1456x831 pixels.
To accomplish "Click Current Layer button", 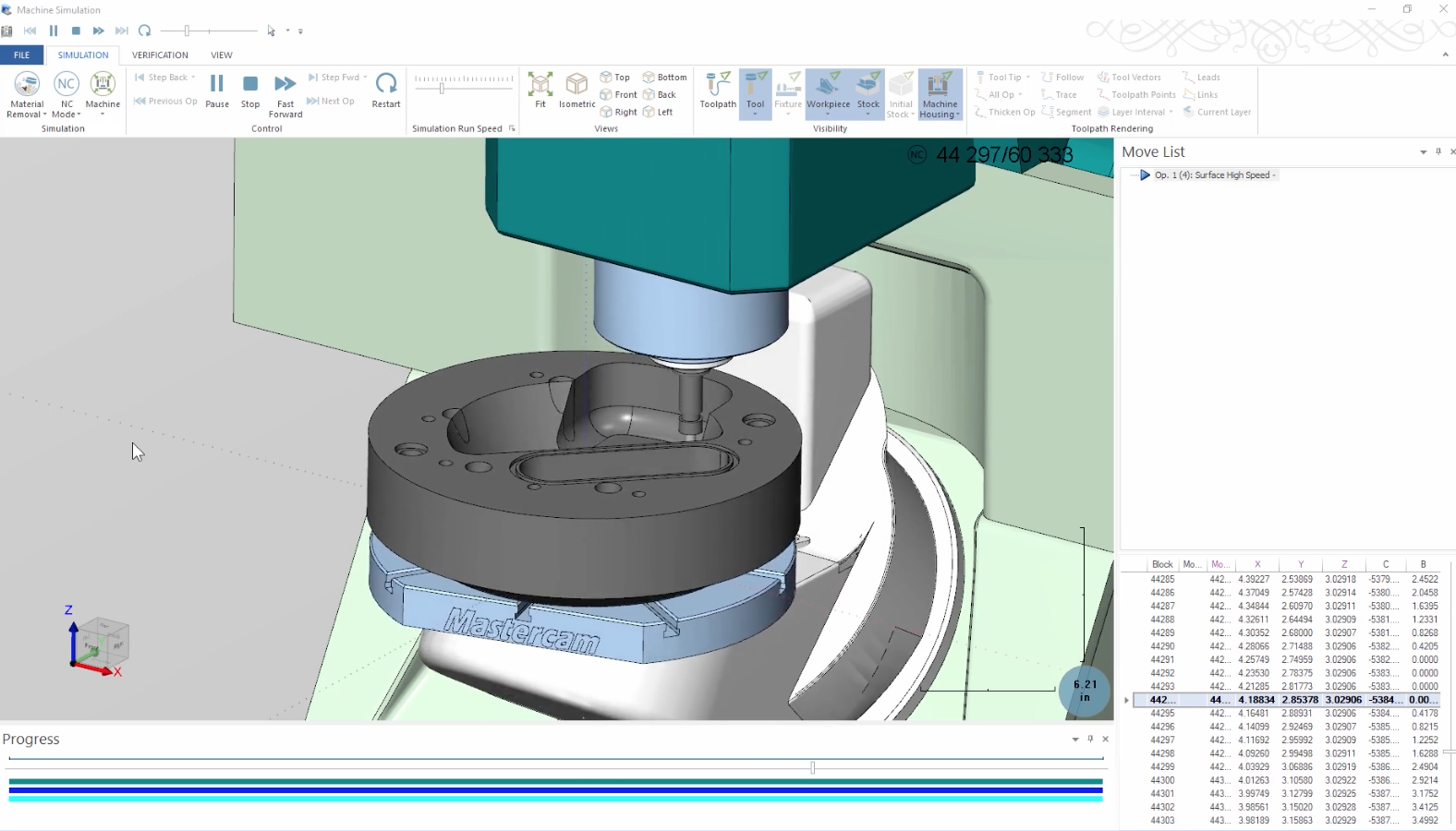I will pyautogui.click(x=1217, y=113).
